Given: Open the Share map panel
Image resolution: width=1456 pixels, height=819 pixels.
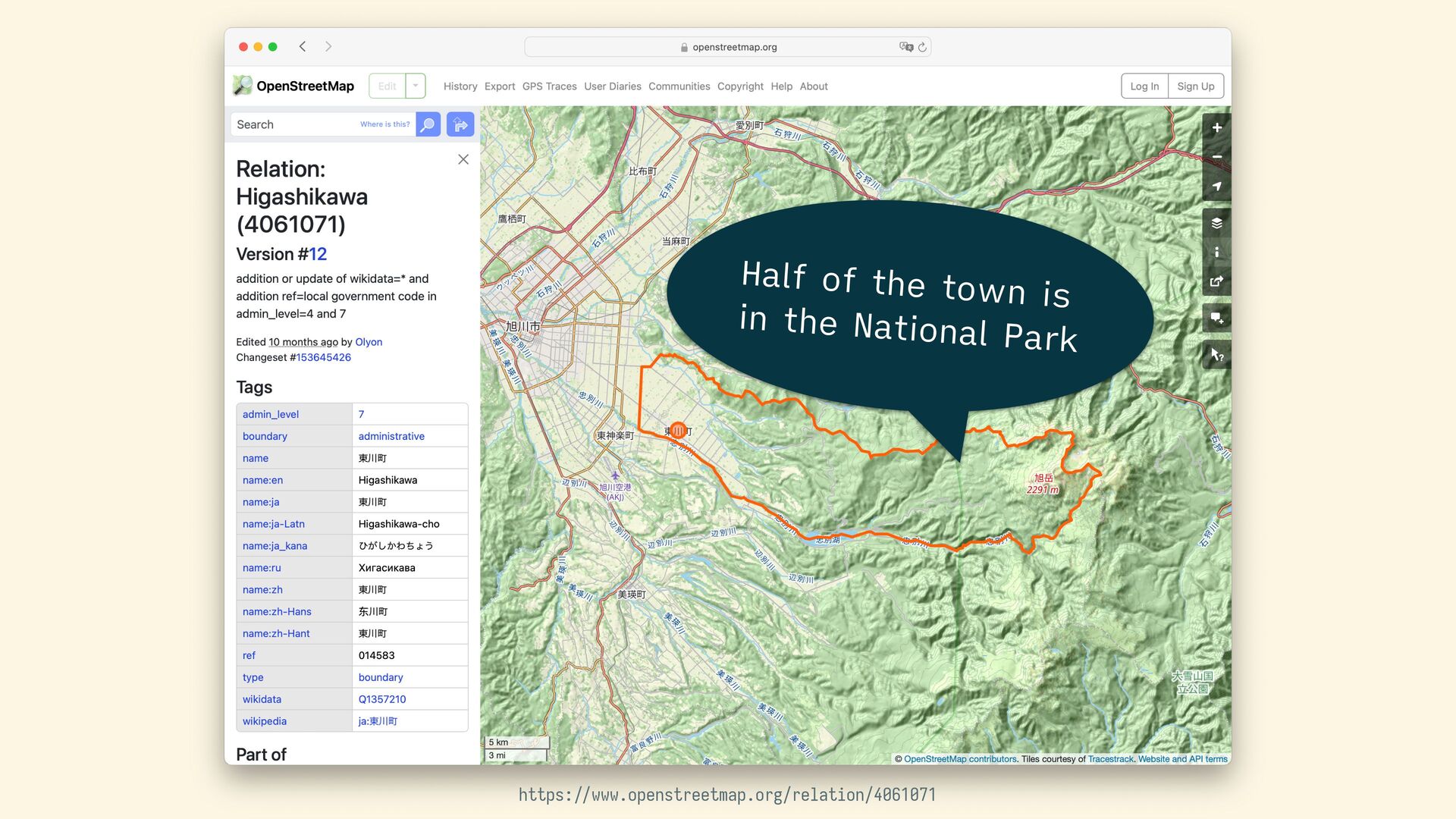Looking at the screenshot, I should tap(1216, 281).
